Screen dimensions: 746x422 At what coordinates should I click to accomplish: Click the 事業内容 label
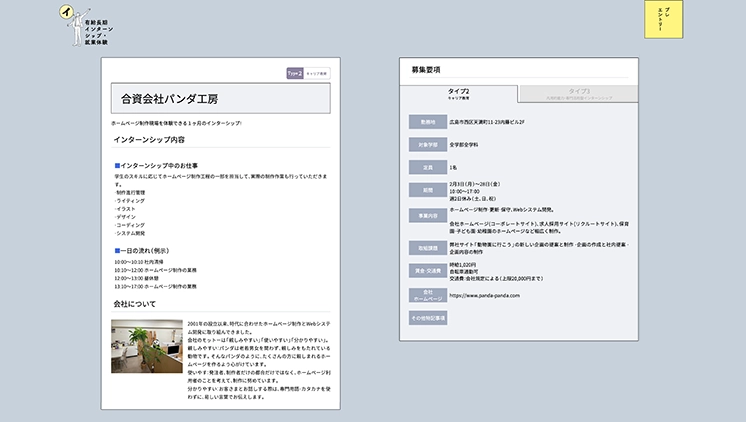point(427,215)
